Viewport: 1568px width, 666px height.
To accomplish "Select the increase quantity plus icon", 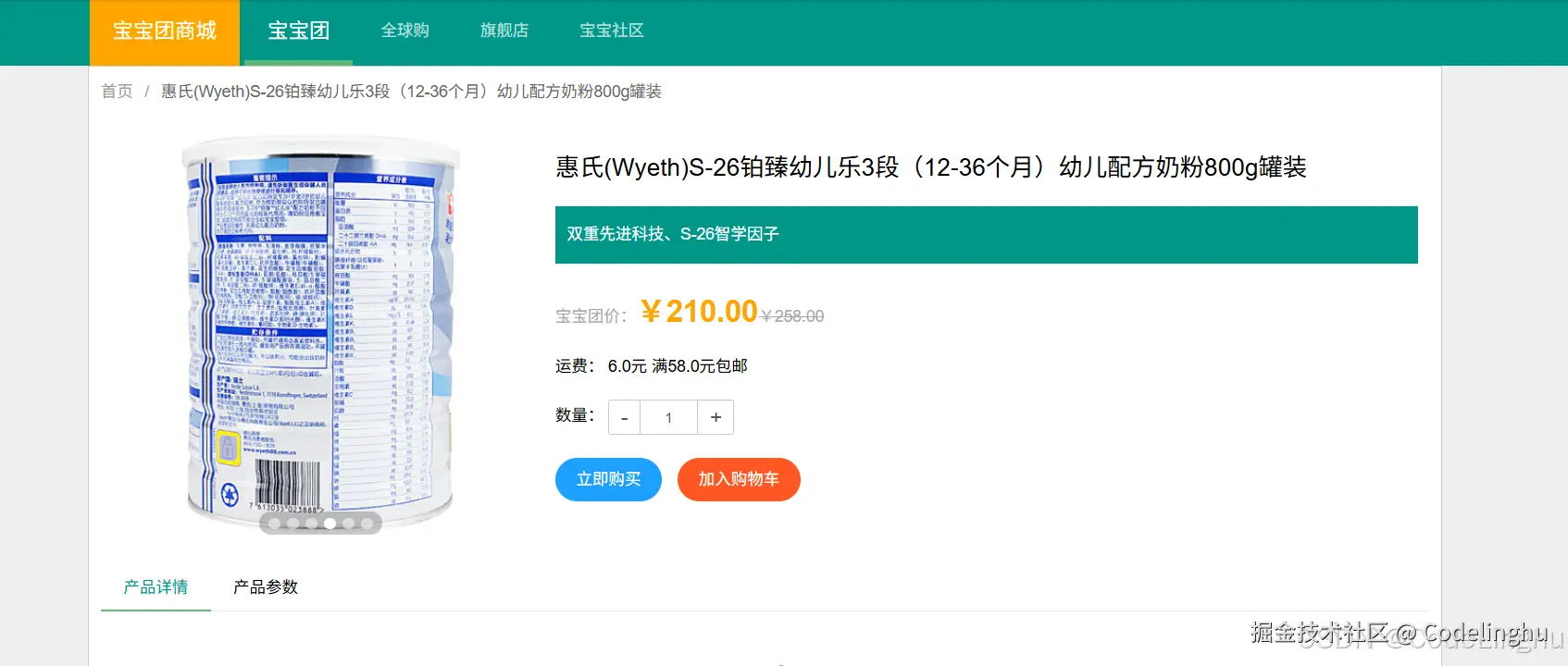I will pyautogui.click(x=715, y=417).
